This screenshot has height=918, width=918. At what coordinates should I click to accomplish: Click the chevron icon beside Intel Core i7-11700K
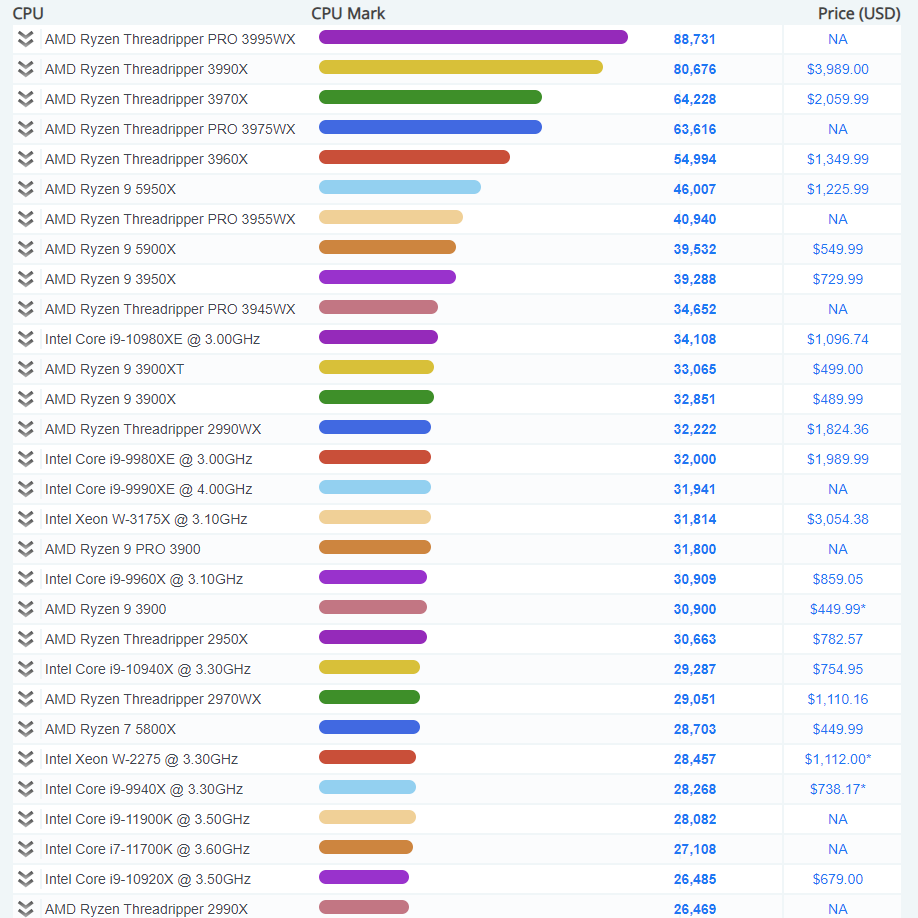[x=25, y=849]
